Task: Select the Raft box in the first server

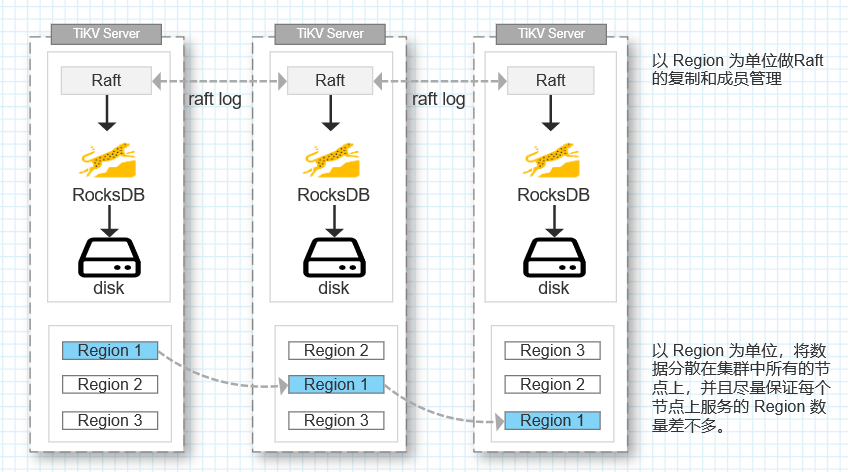Action: pos(106,81)
